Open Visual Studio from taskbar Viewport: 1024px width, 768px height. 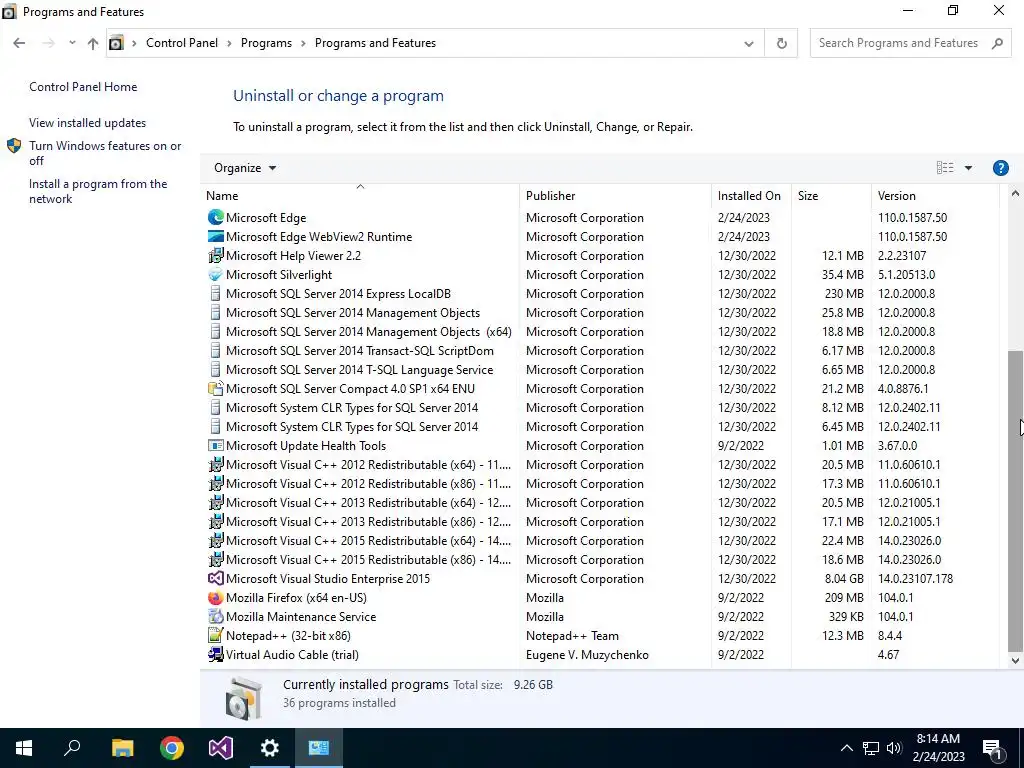[221, 748]
